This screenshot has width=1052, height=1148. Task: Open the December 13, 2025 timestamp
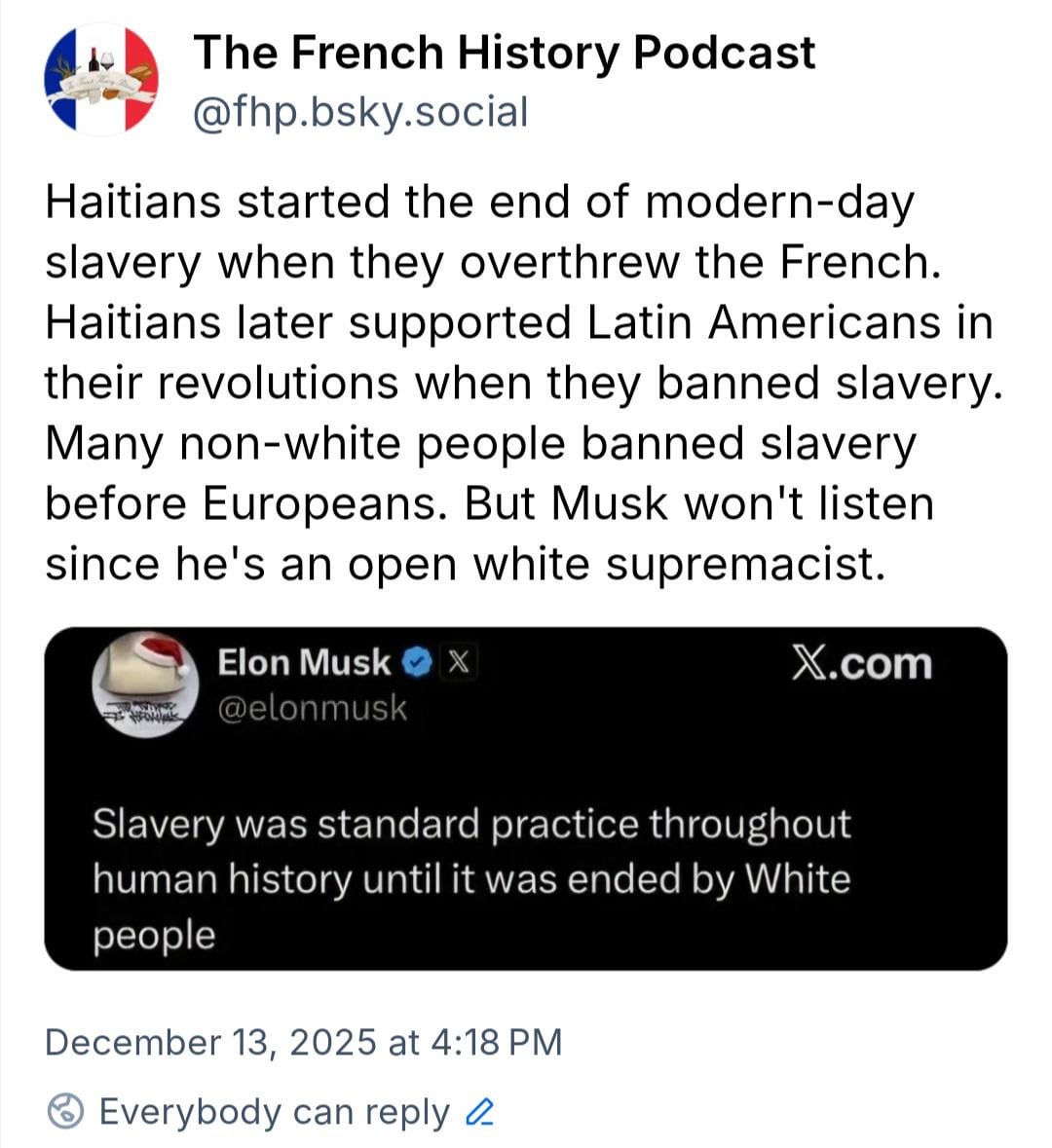(303, 1042)
